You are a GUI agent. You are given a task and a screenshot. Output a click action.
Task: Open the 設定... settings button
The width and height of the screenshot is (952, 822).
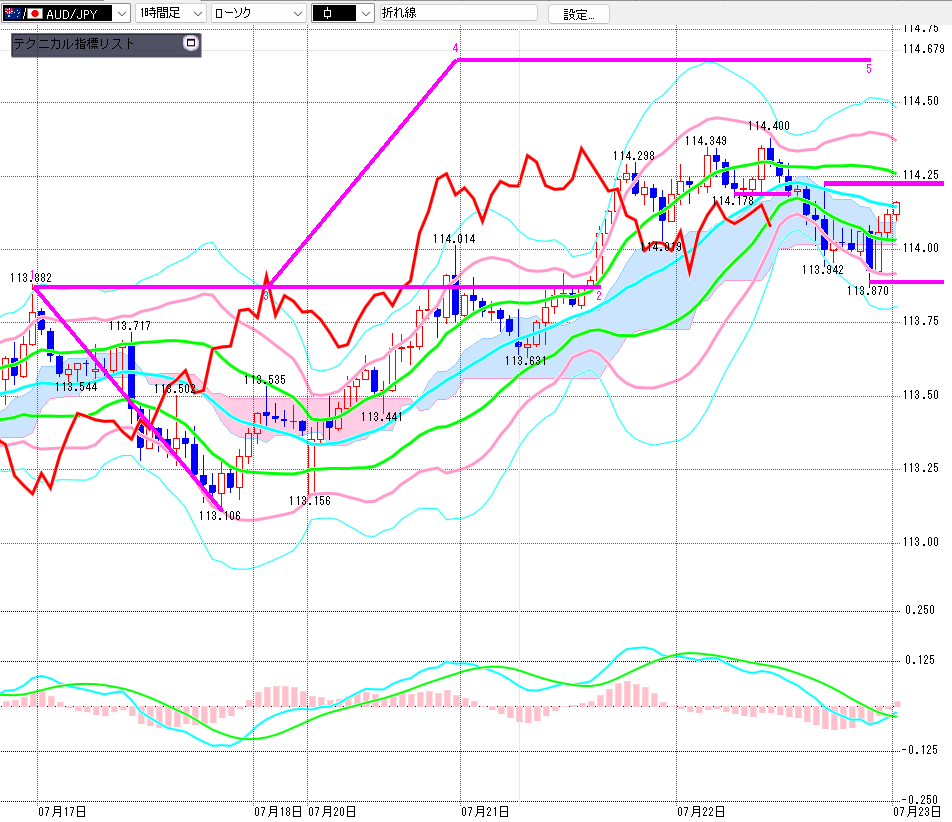[x=579, y=15]
